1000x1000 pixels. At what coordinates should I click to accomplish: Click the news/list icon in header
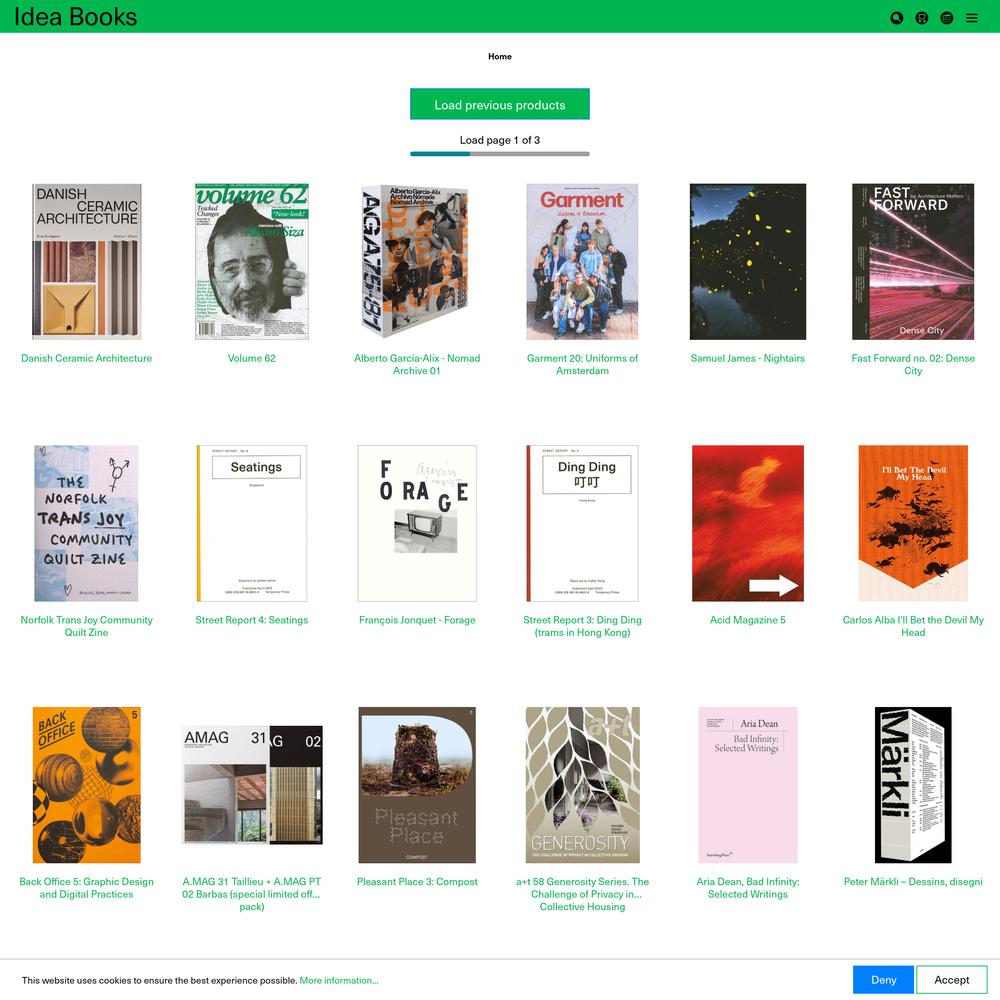946,18
